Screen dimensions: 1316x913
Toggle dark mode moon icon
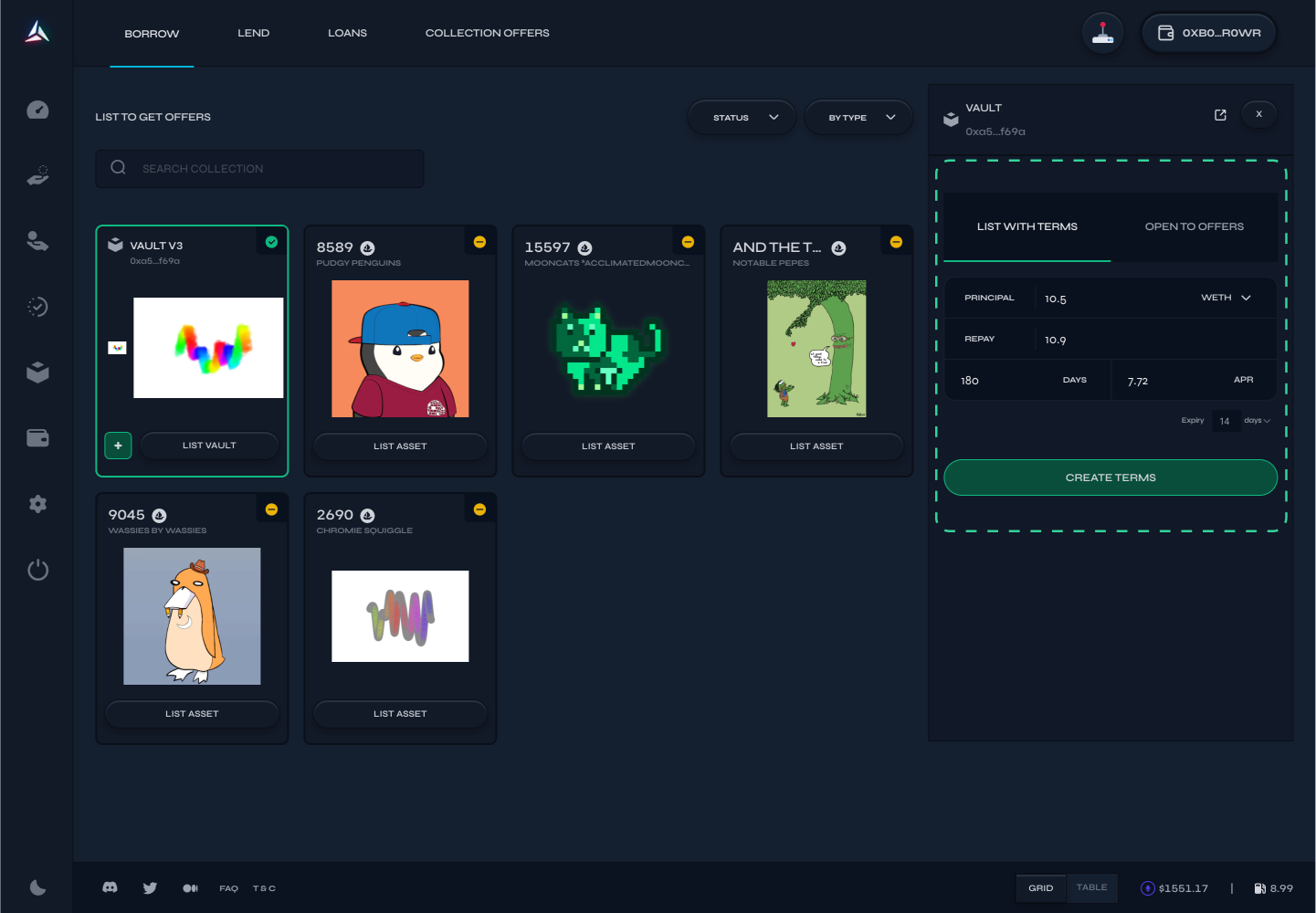(x=37, y=887)
